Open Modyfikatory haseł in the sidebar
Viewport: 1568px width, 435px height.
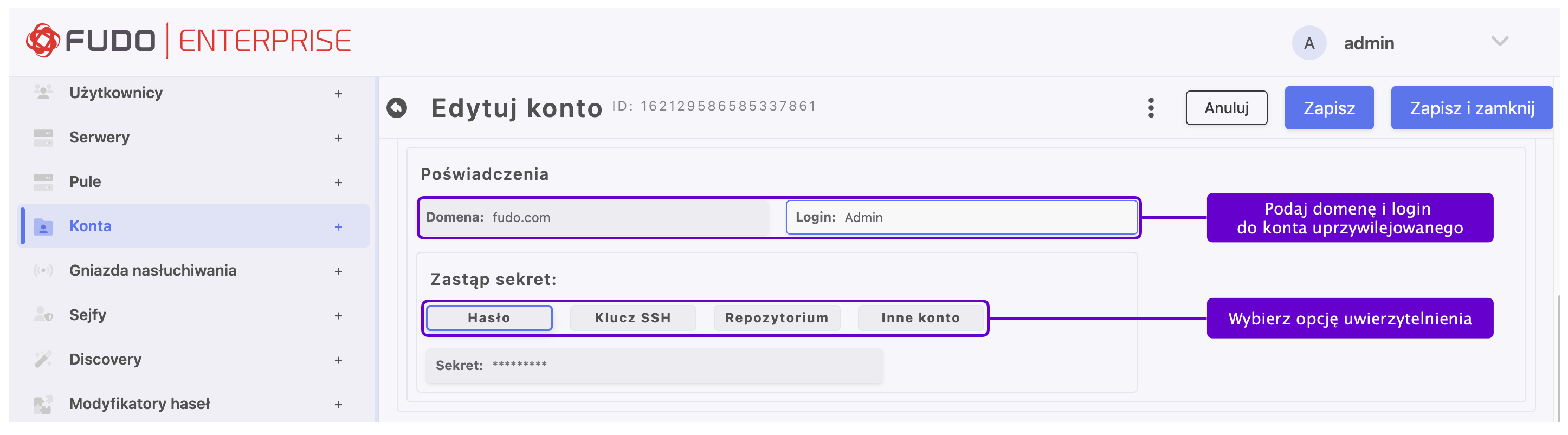(x=139, y=404)
